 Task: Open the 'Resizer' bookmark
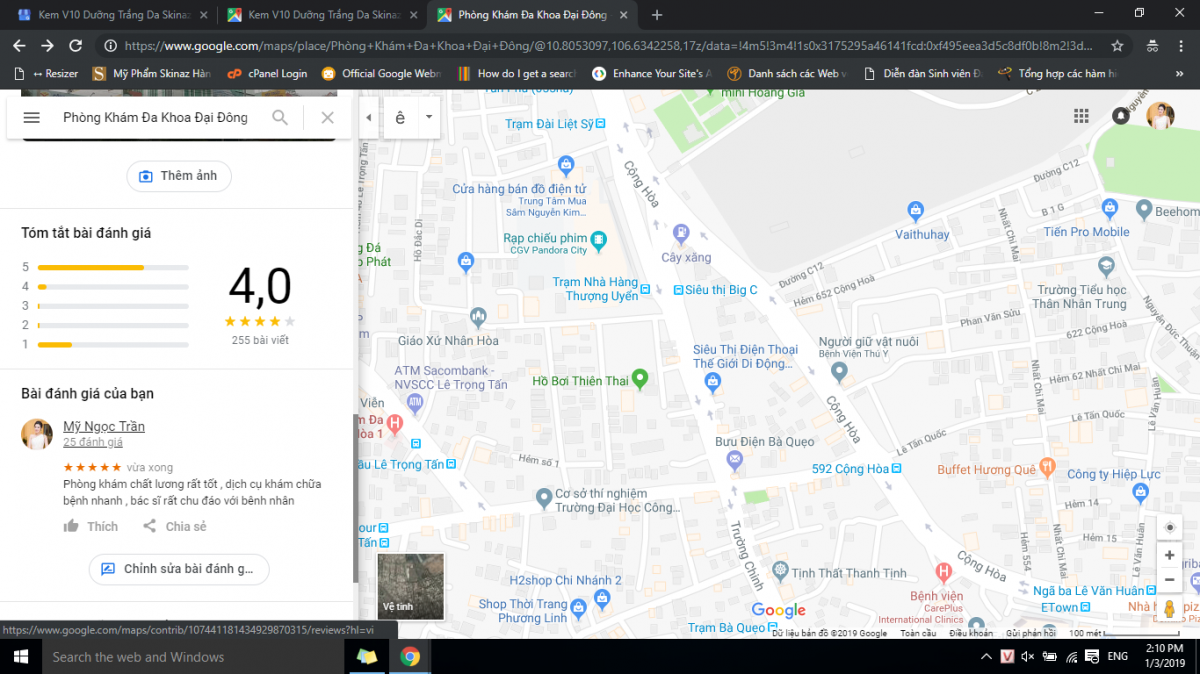48,74
